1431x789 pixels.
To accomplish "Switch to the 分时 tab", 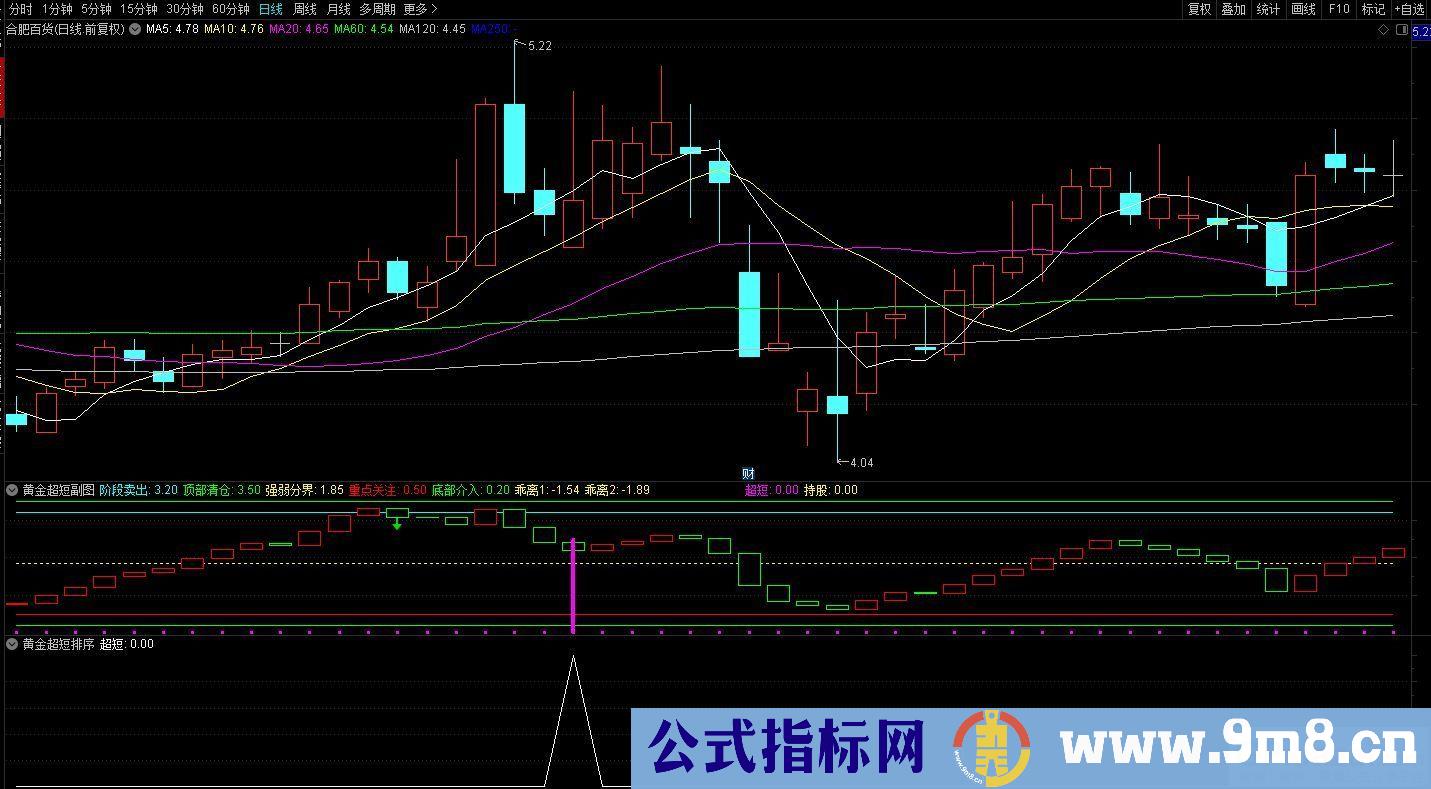I will [20, 9].
